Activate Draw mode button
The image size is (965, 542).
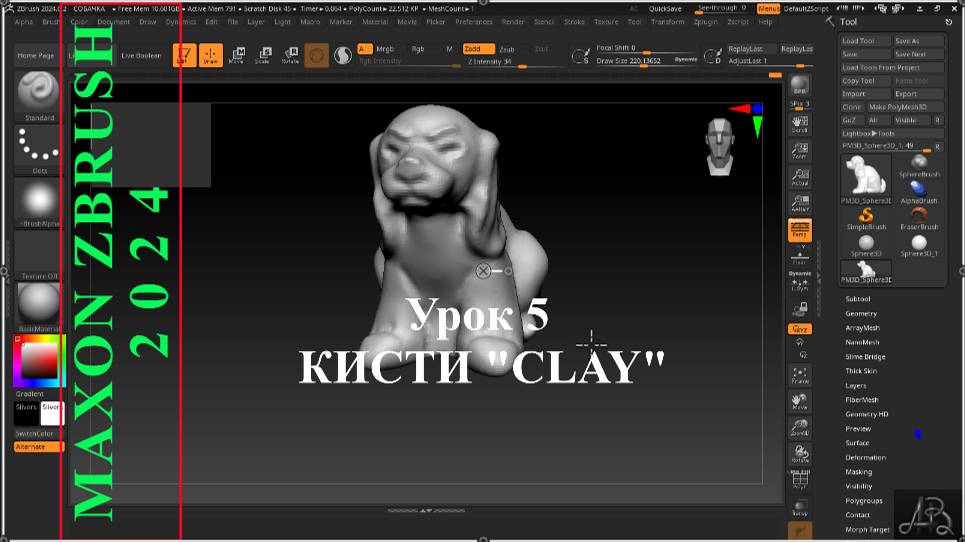tap(210, 55)
